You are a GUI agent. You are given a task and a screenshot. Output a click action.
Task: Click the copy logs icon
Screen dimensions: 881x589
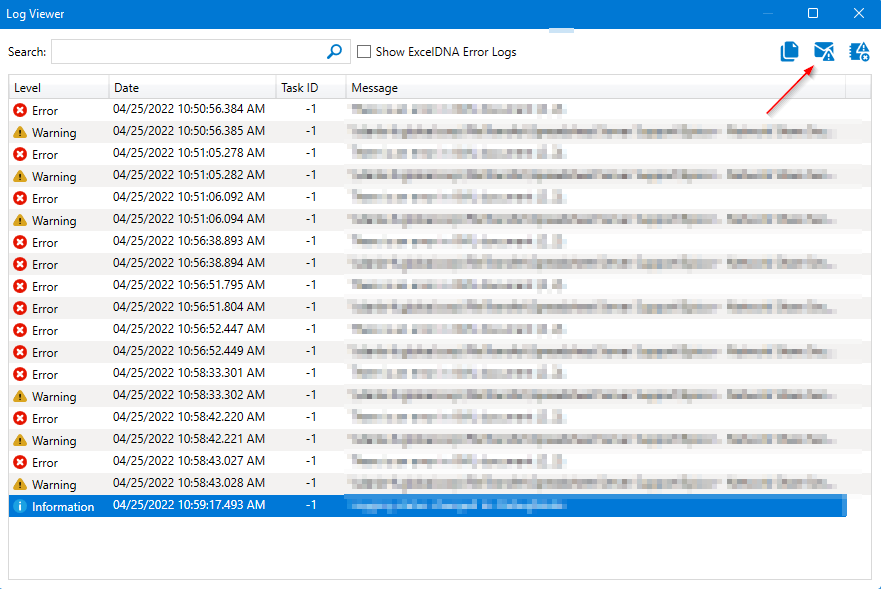pos(789,51)
